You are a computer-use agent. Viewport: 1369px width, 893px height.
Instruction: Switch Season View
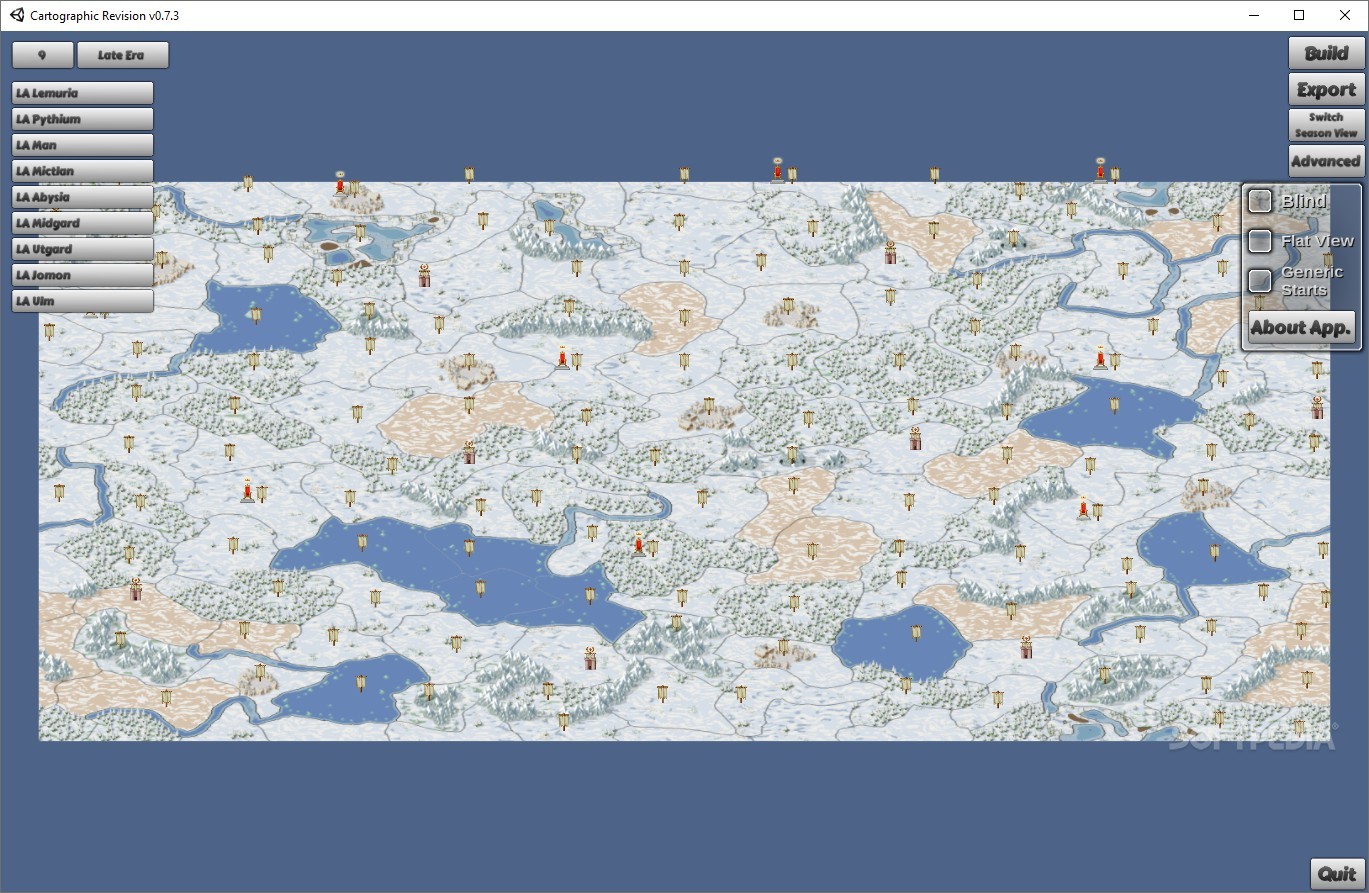[1326, 125]
